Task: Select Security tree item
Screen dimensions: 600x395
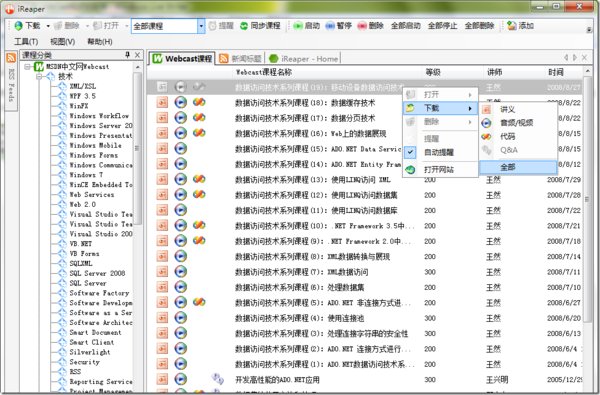Action: click(84, 362)
